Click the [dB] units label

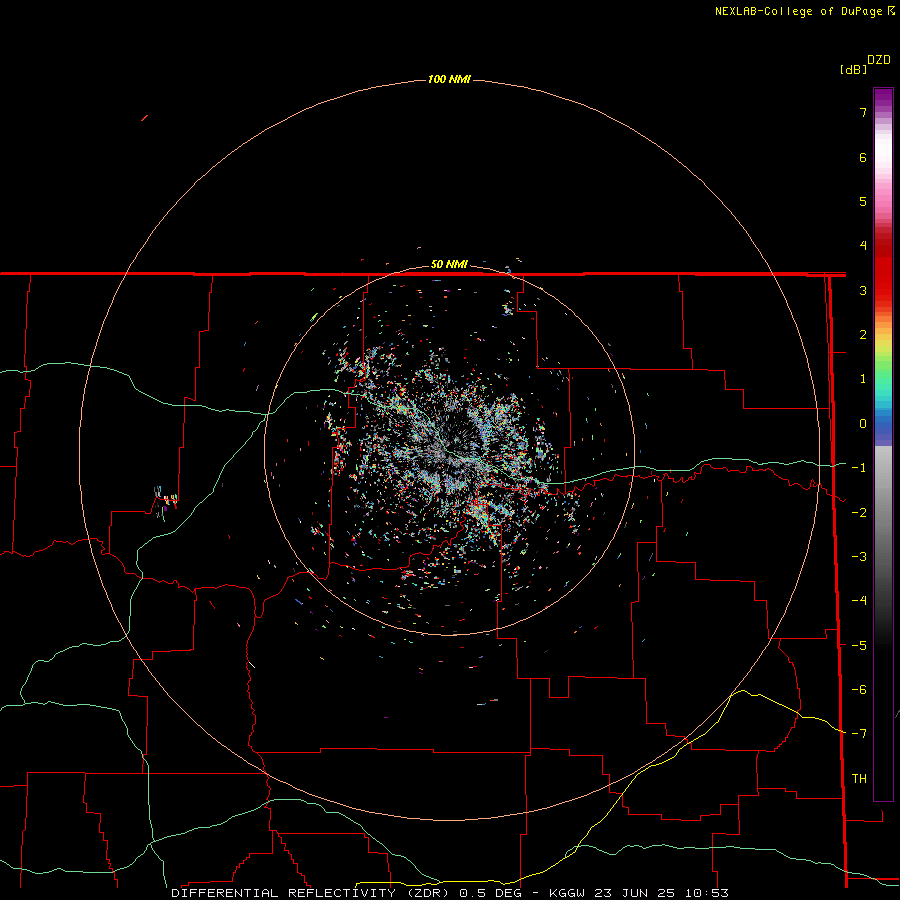click(x=853, y=69)
